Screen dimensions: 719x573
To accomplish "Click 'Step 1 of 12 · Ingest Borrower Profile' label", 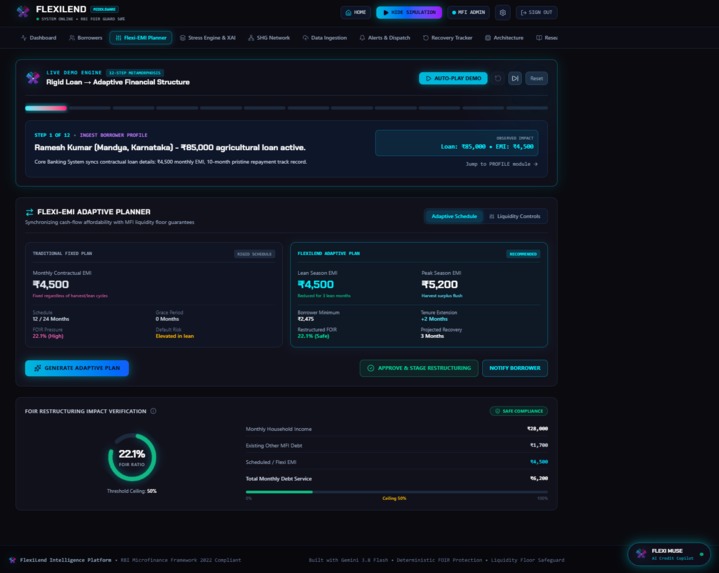I will click(91, 135).
